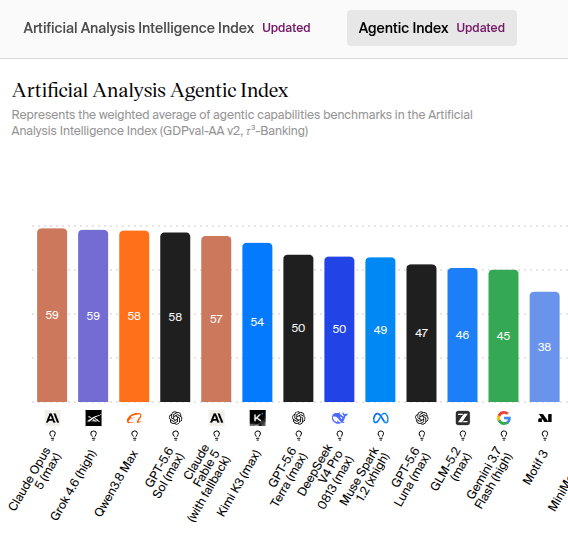Click the Google G logo under Gemini bar
Viewport: 568px width, 543px height.
504,418
